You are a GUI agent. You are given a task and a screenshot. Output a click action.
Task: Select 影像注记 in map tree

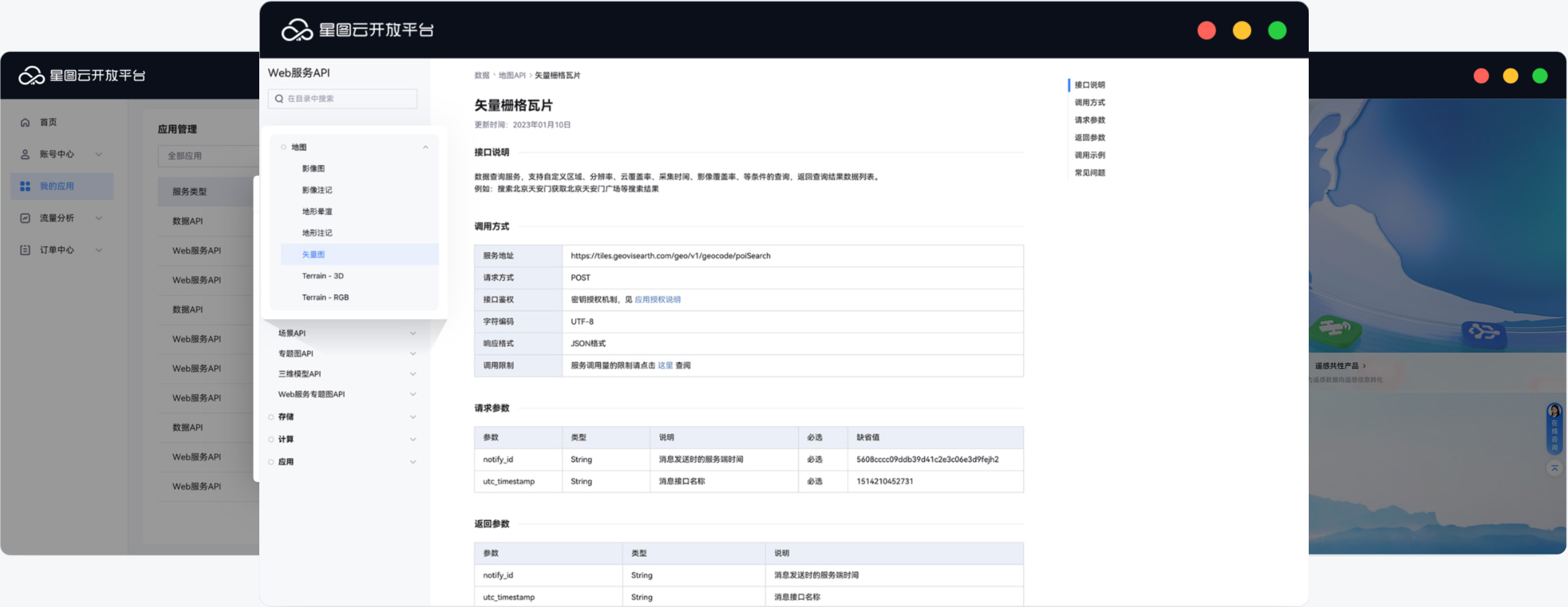pos(317,190)
